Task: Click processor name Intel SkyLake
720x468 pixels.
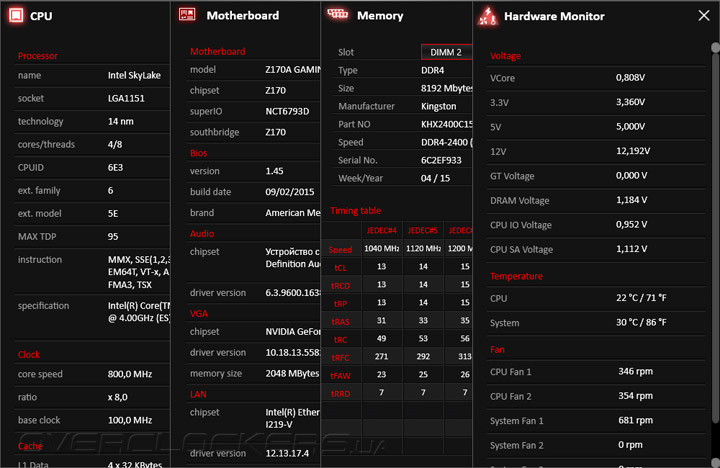Action: (134, 75)
